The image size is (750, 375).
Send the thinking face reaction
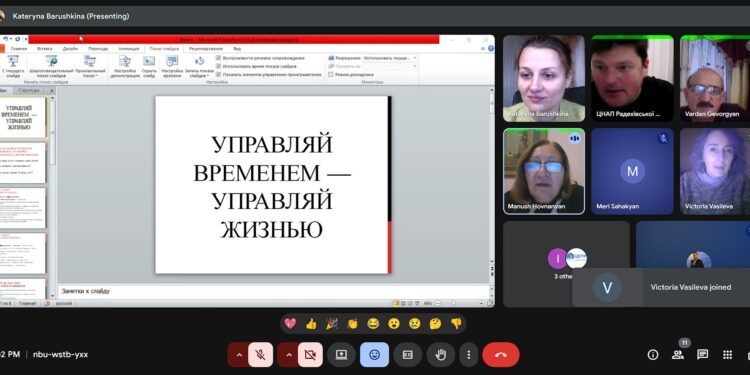click(435, 324)
